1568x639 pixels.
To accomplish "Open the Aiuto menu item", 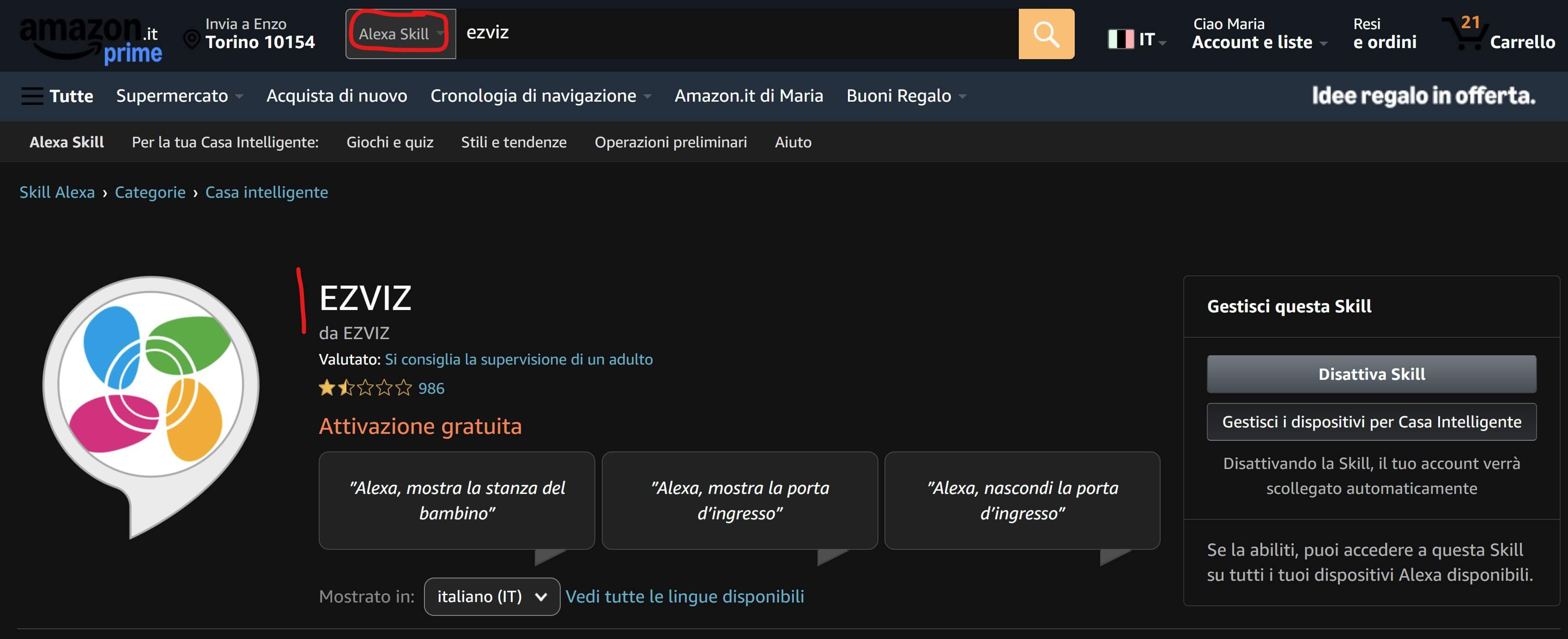I will 793,142.
